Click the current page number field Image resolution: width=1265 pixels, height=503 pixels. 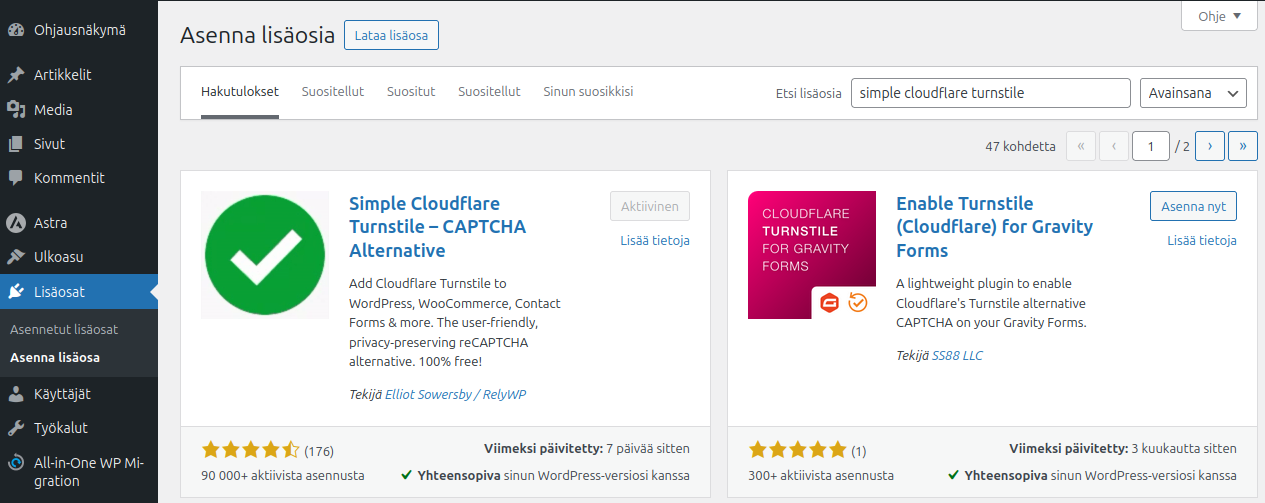pos(1151,146)
